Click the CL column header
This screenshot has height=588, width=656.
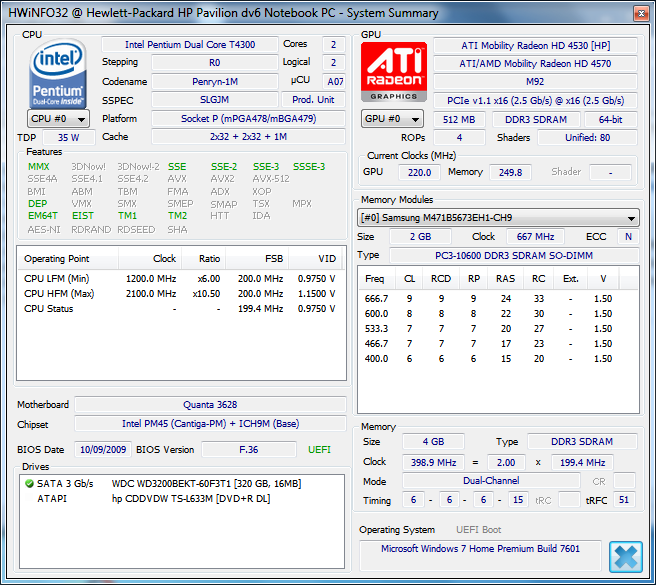(409, 279)
